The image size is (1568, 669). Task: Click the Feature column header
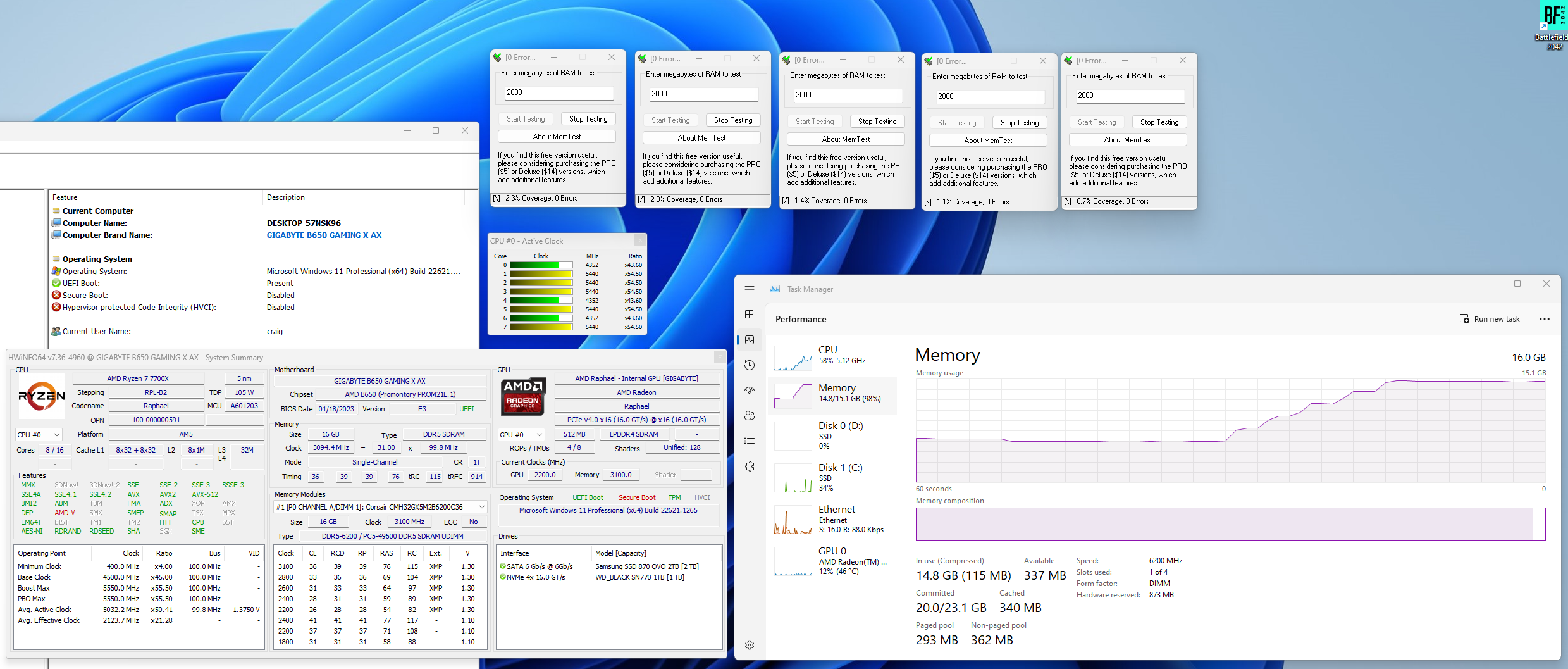click(x=156, y=197)
